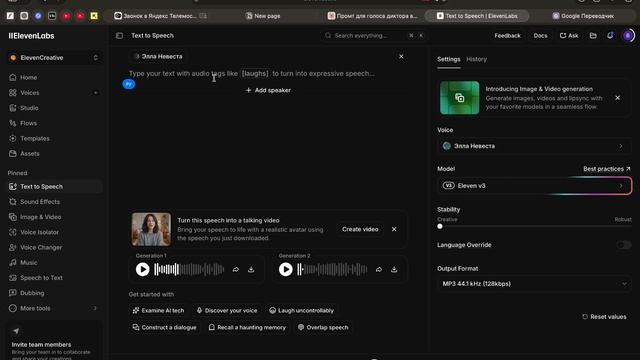640x360 pixels.
Task: Download Generation 1 audio
Action: (251, 269)
